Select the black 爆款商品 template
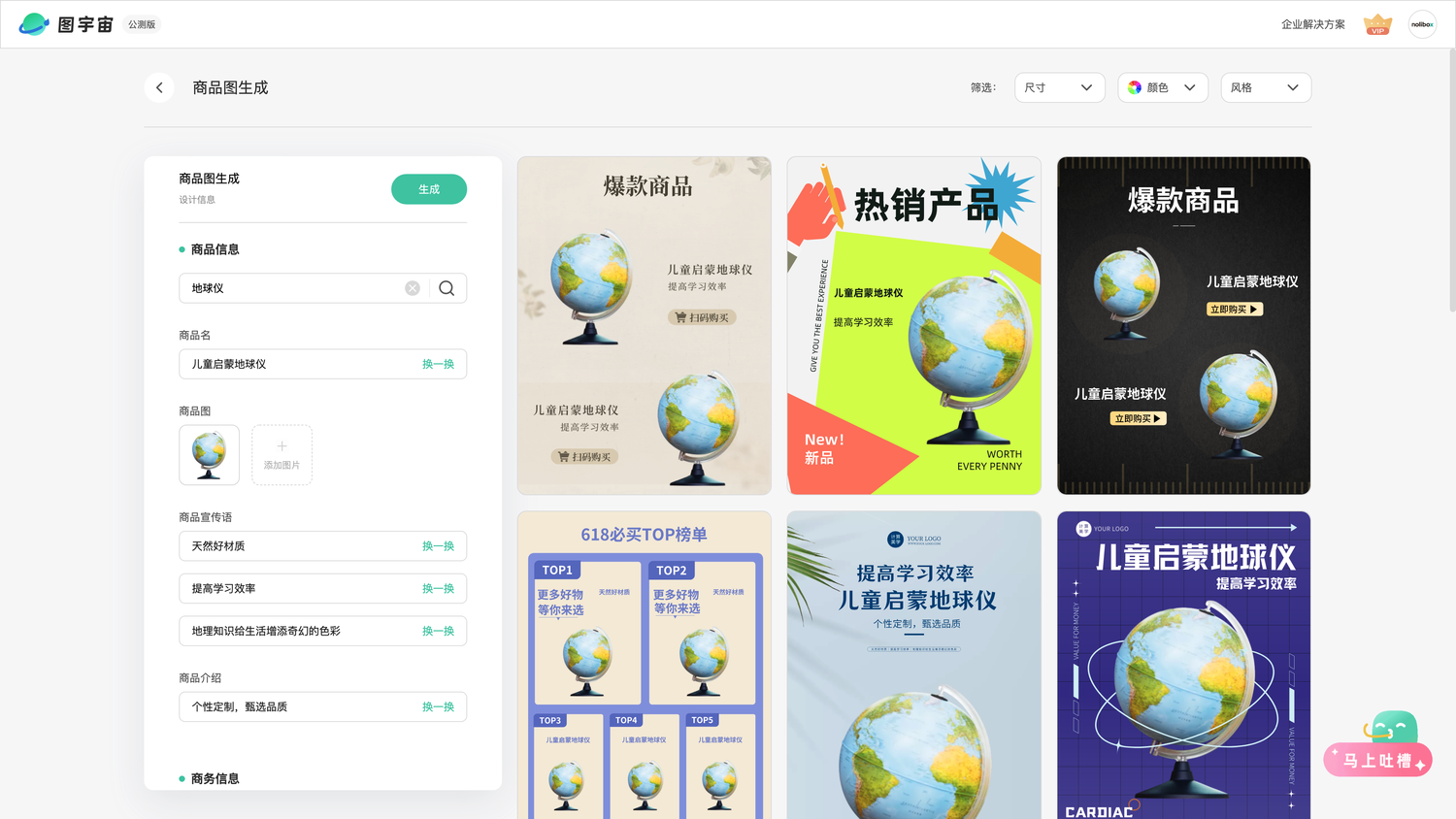The width and height of the screenshot is (1456, 819). coord(1184,326)
